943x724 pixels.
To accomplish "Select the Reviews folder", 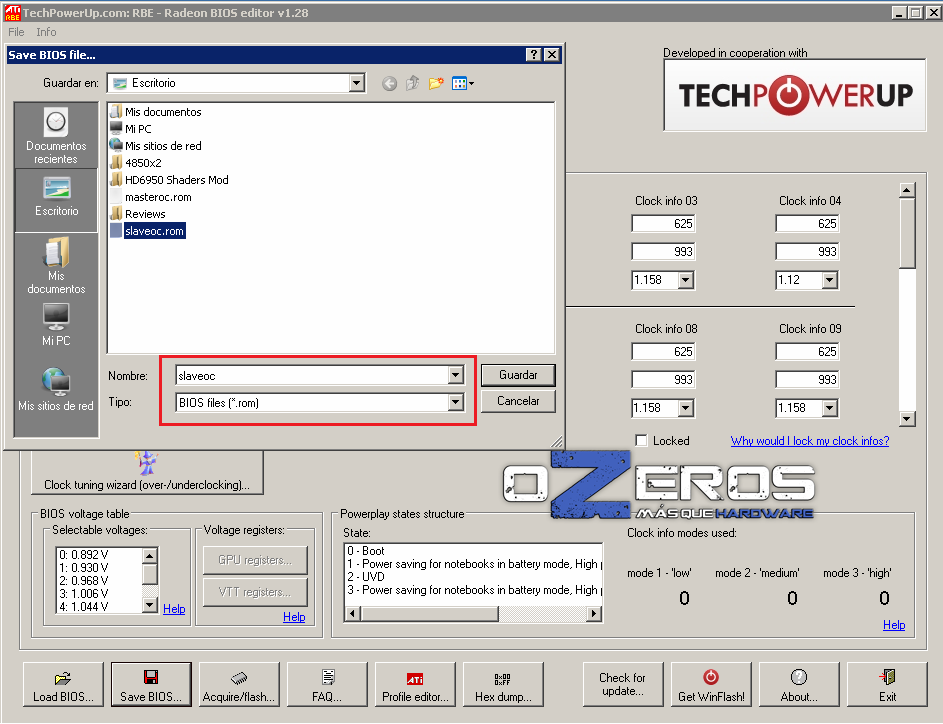I will click(x=138, y=214).
